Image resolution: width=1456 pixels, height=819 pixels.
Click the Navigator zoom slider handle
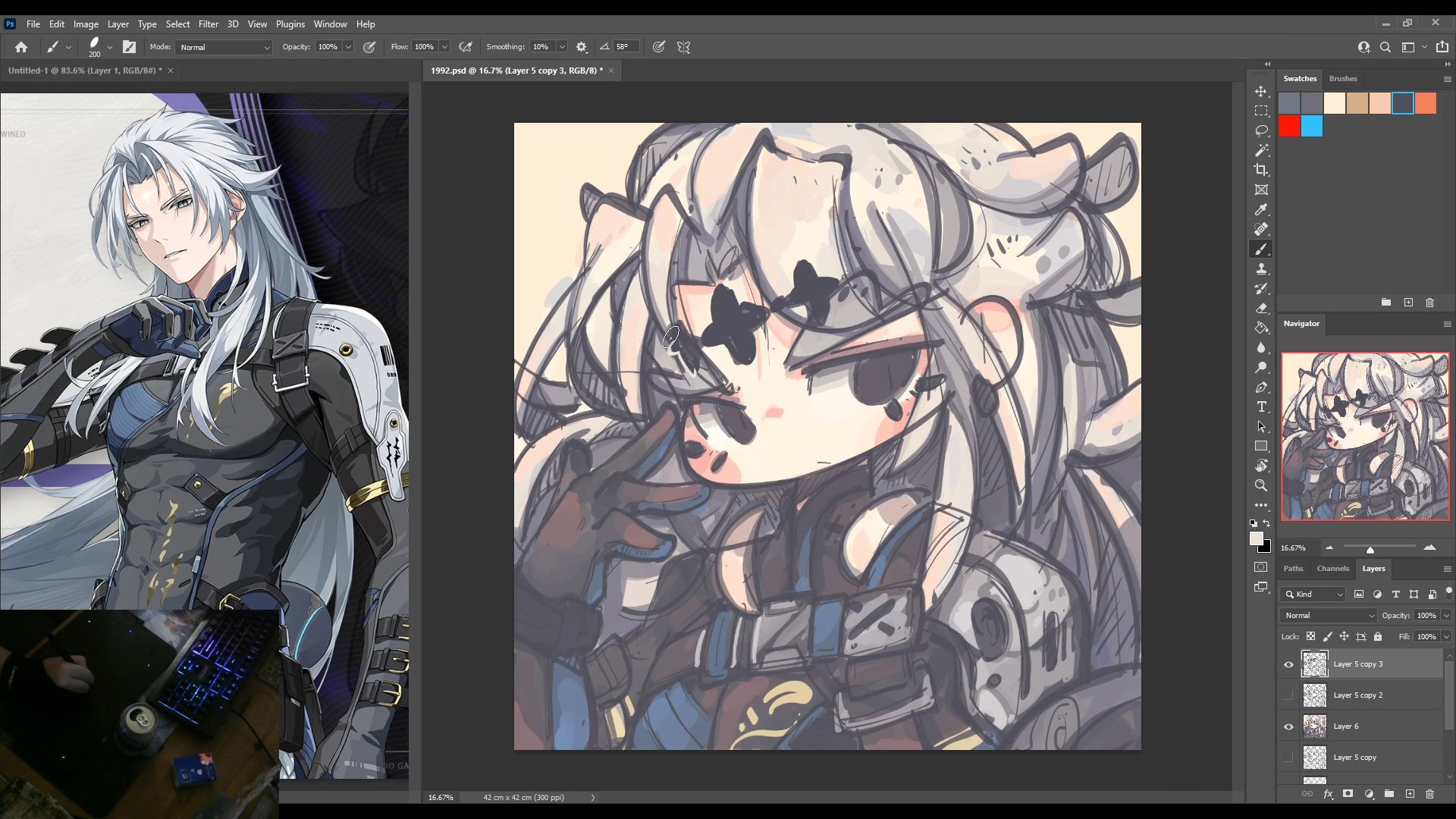(1370, 549)
